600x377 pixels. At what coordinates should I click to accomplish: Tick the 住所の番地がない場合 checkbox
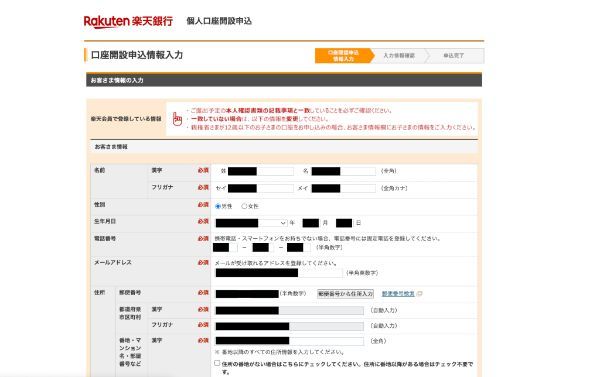(217, 363)
